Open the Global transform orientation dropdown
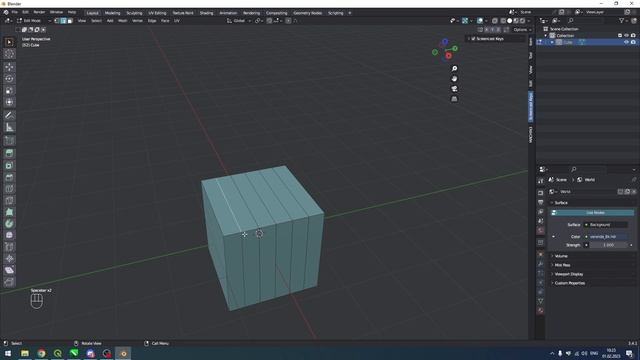This screenshot has width=640, height=360. (x=239, y=21)
